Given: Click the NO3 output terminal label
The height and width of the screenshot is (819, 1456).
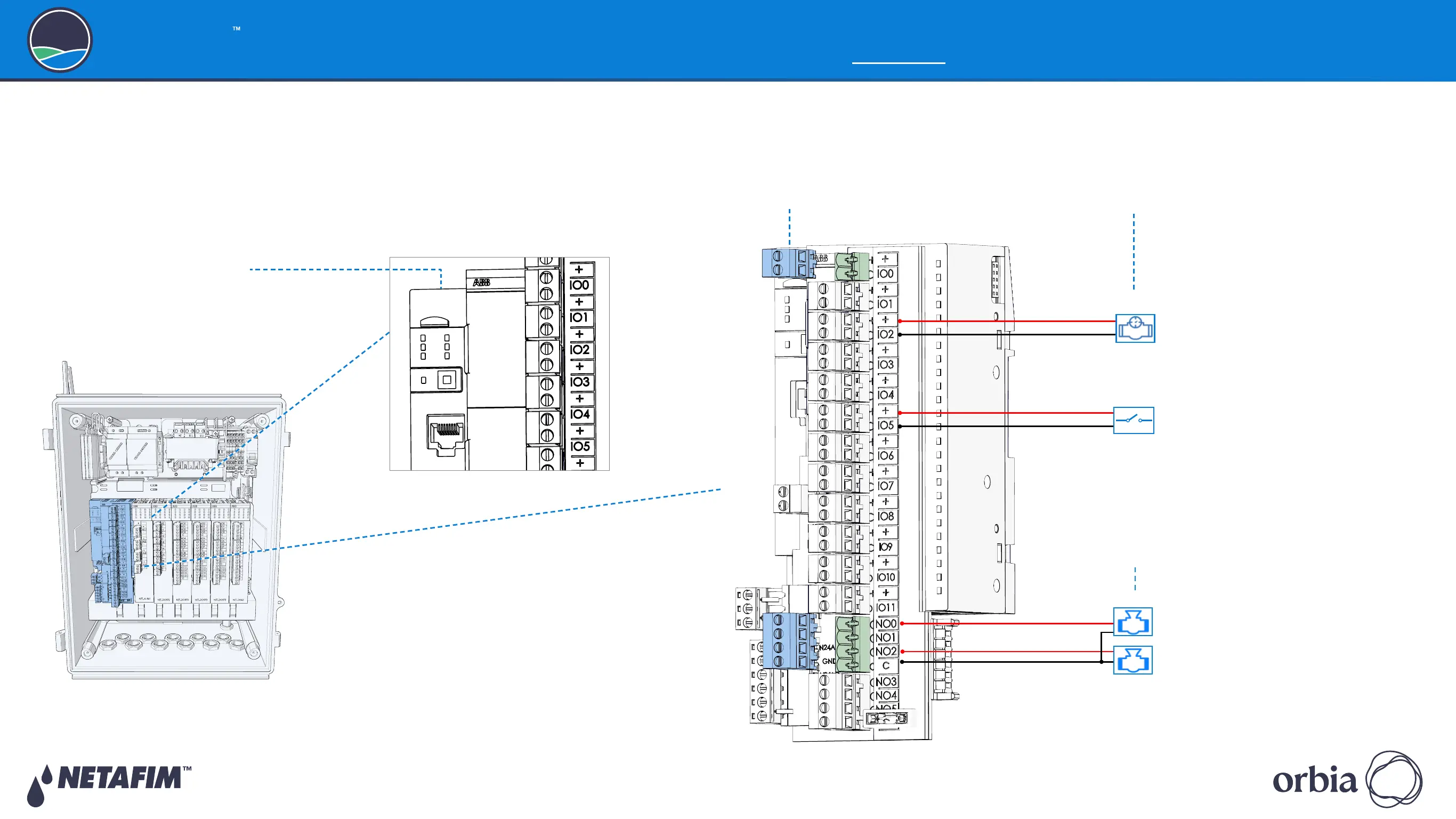Looking at the screenshot, I should (x=886, y=681).
